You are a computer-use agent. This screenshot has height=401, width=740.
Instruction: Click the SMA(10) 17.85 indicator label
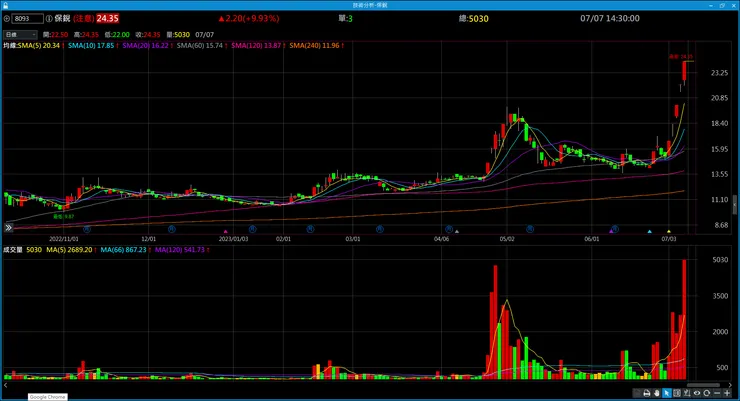[91, 46]
